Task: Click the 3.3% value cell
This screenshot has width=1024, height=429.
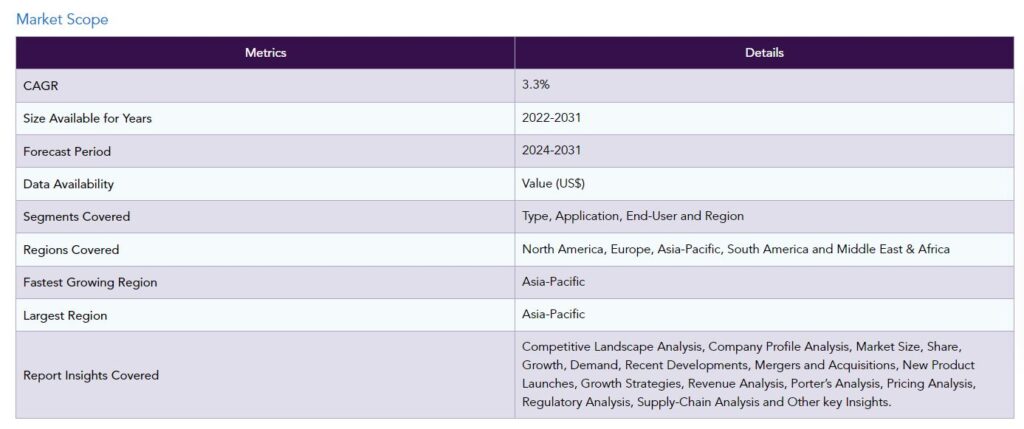Action: tap(764, 86)
